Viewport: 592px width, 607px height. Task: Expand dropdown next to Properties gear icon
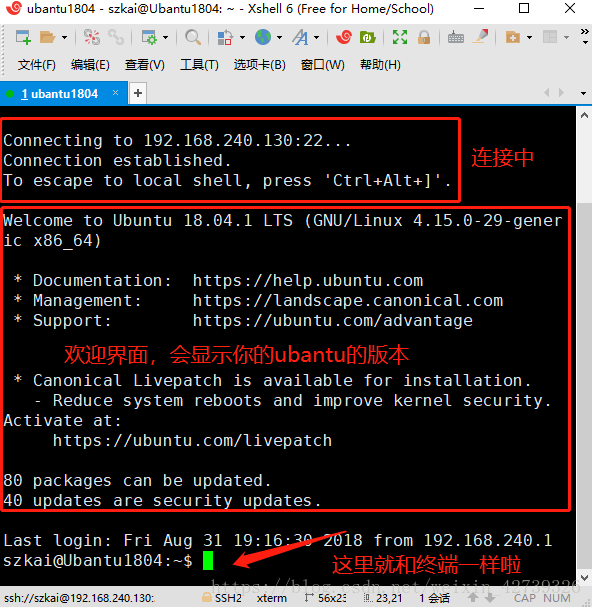(x=165, y=38)
